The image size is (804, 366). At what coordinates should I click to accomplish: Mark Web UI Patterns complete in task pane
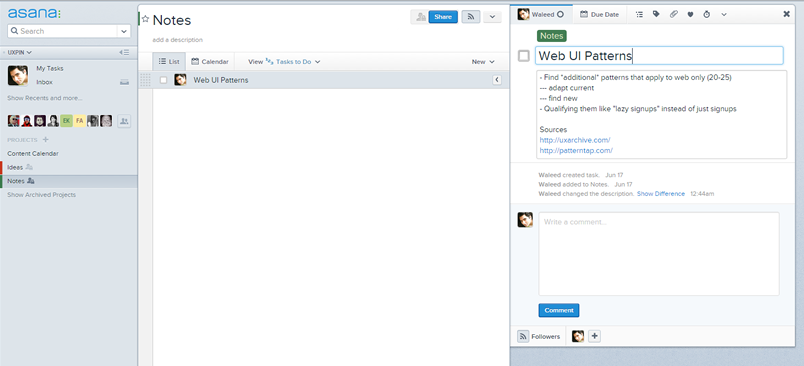tap(524, 56)
